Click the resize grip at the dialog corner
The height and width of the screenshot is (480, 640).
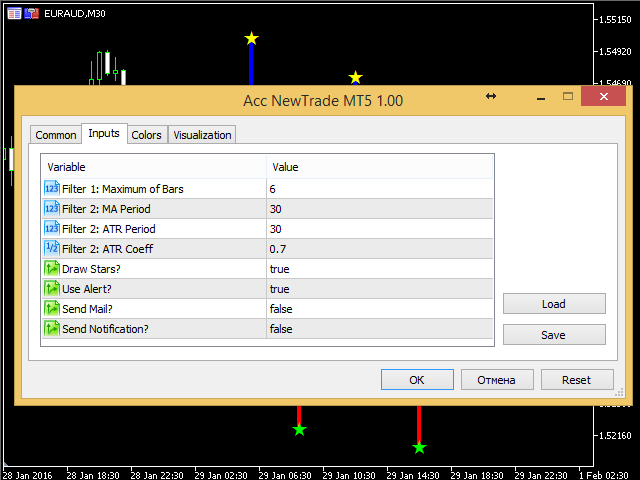click(620, 393)
